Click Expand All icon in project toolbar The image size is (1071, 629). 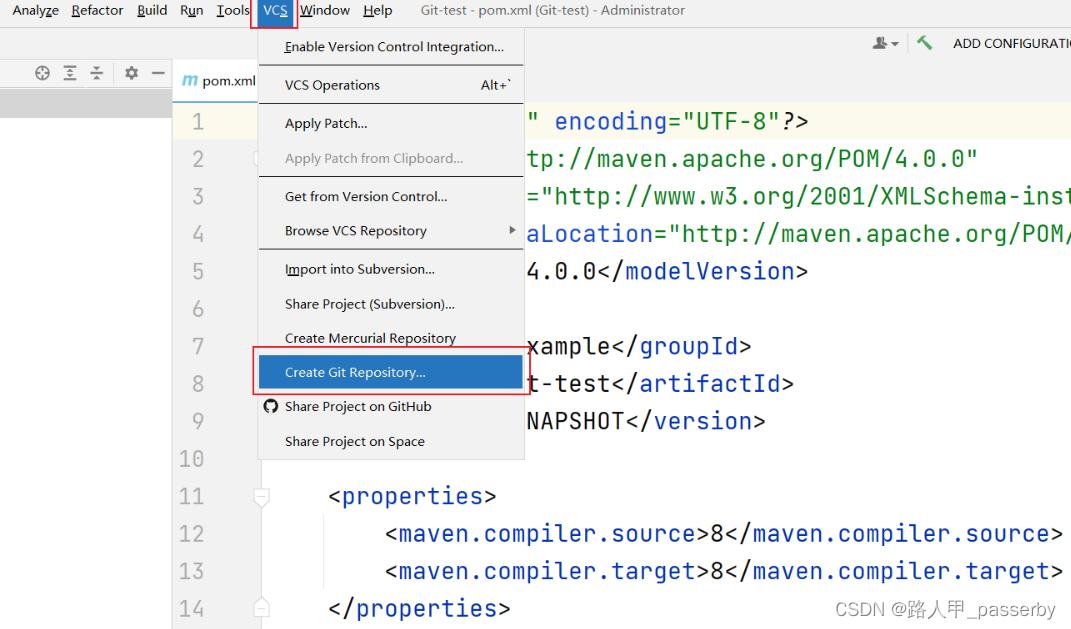click(70, 73)
